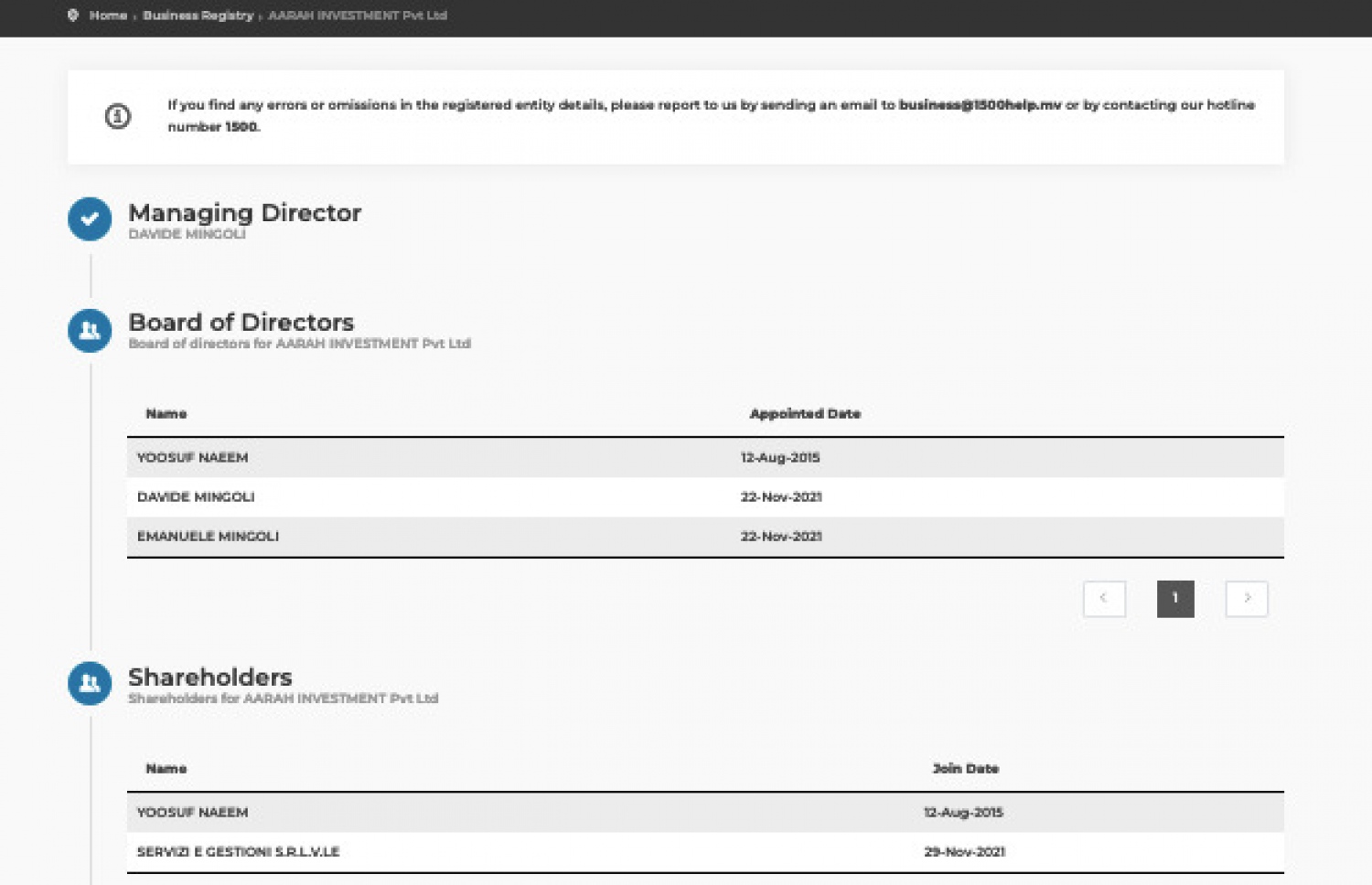Select DAVIDE MINGOLI director row
1372x885 pixels.
(x=196, y=497)
